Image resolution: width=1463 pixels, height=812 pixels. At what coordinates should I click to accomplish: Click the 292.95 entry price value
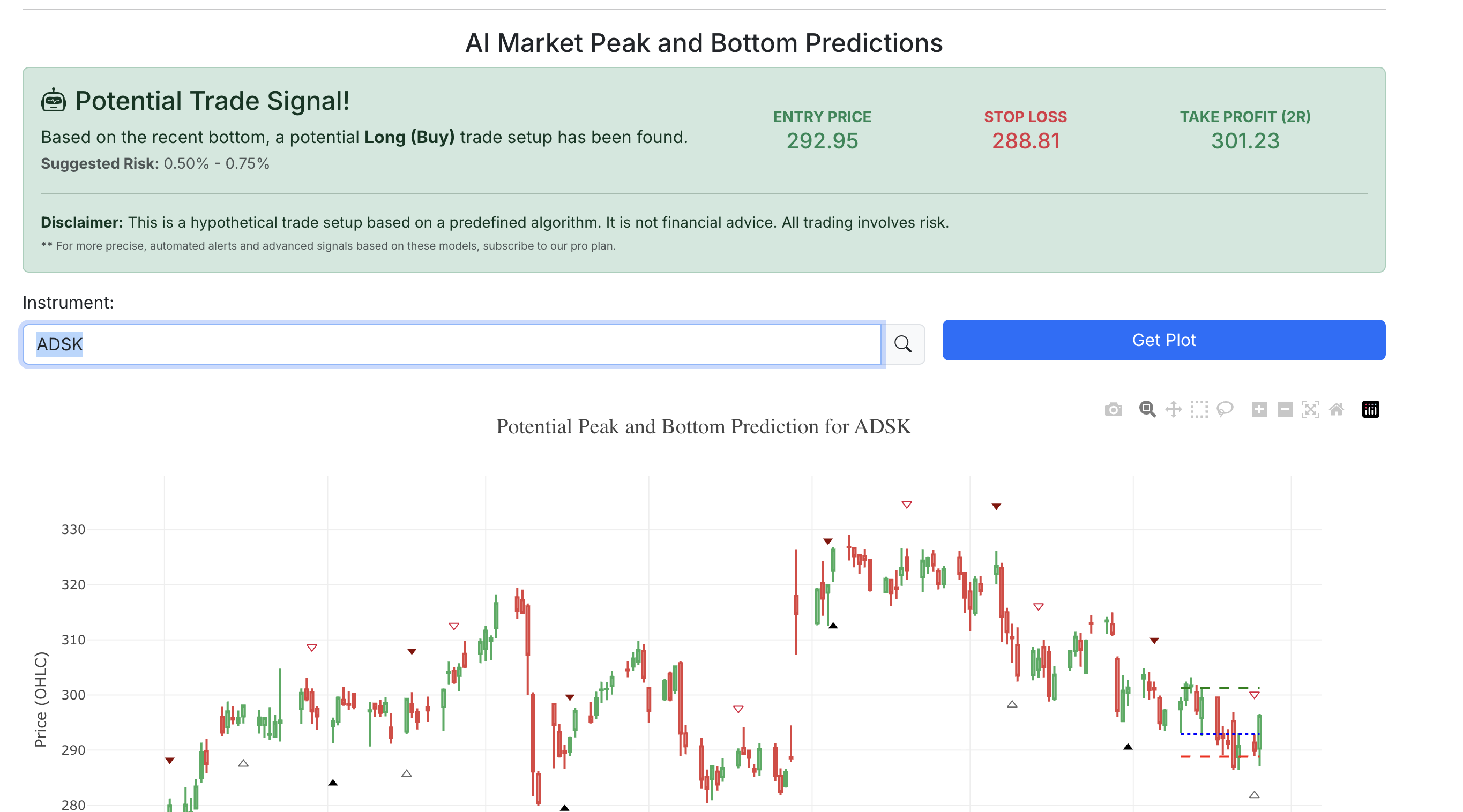[x=822, y=141]
